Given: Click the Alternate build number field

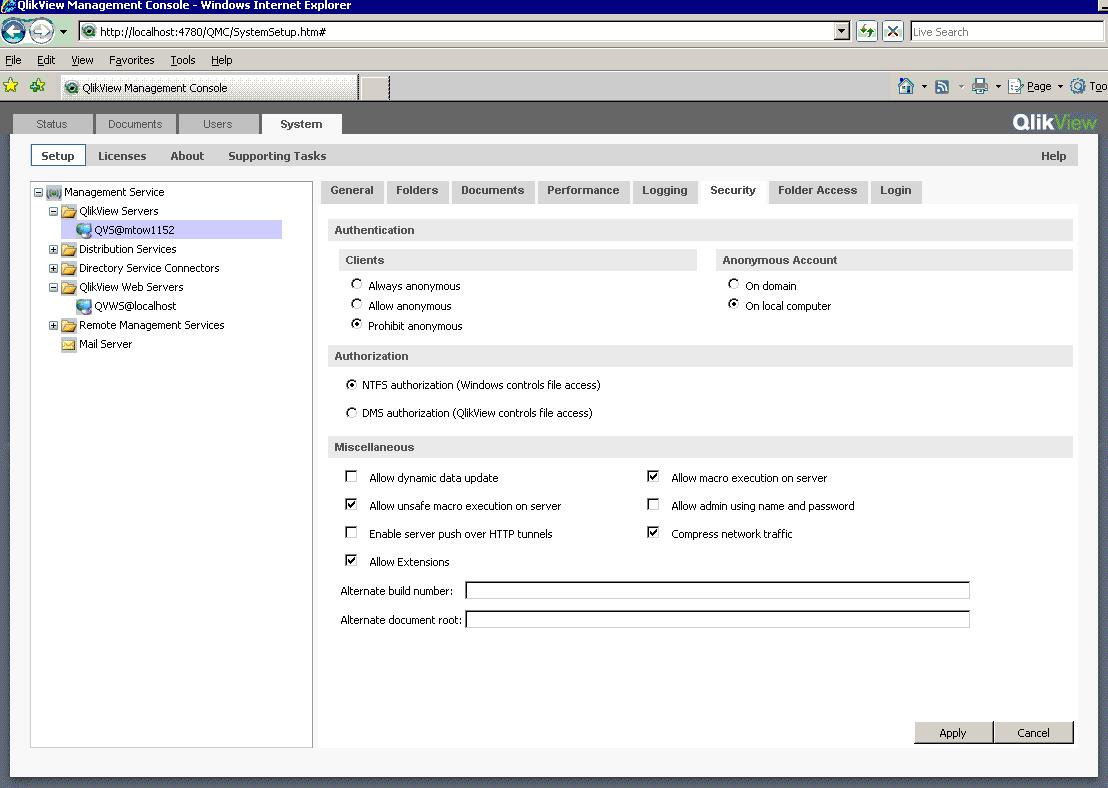Looking at the screenshot, I should (717, 590).
